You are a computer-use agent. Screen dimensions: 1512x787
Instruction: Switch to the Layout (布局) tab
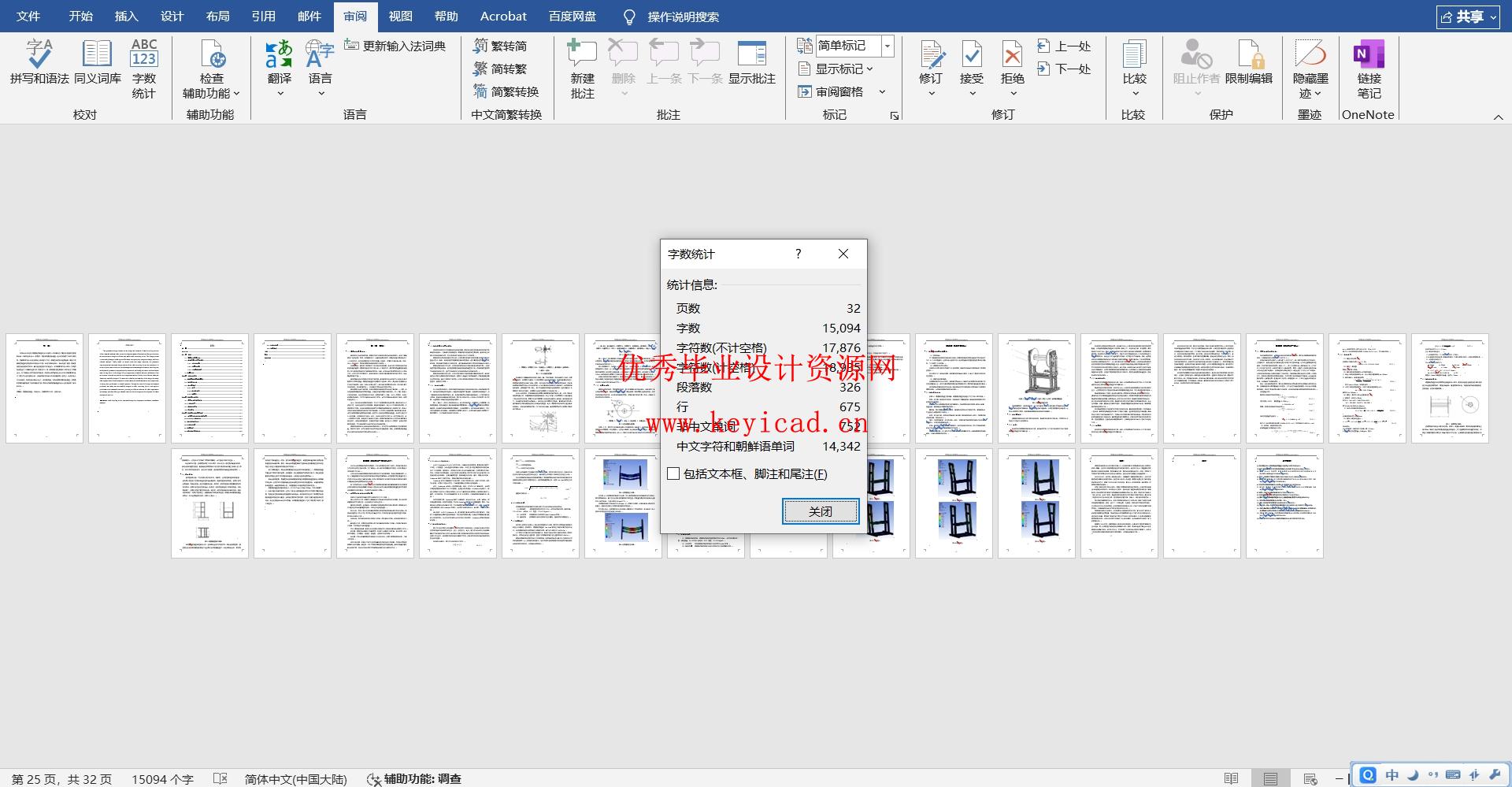click(x=217, y=17)
